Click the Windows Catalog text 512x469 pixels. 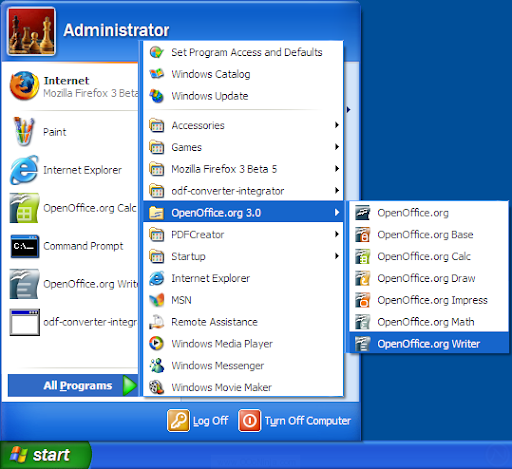[211, 74]
